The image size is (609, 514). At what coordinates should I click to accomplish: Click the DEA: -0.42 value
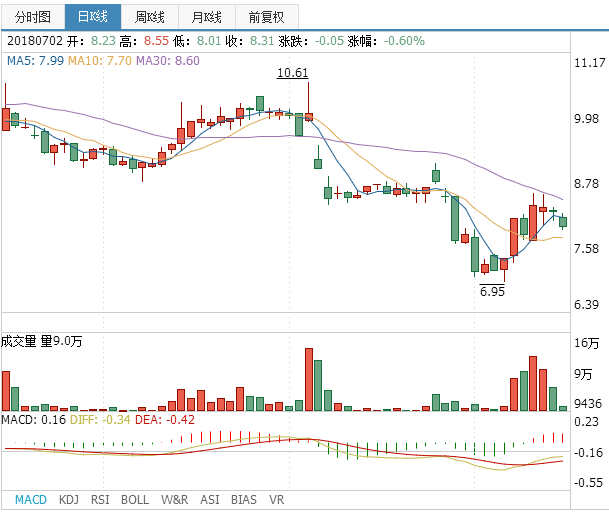tap(165, 420)
